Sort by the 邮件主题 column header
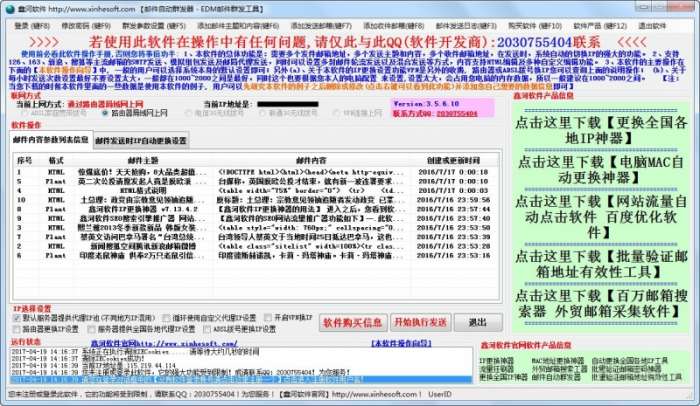This screenshot has width=700, height=406. (143, 160)
